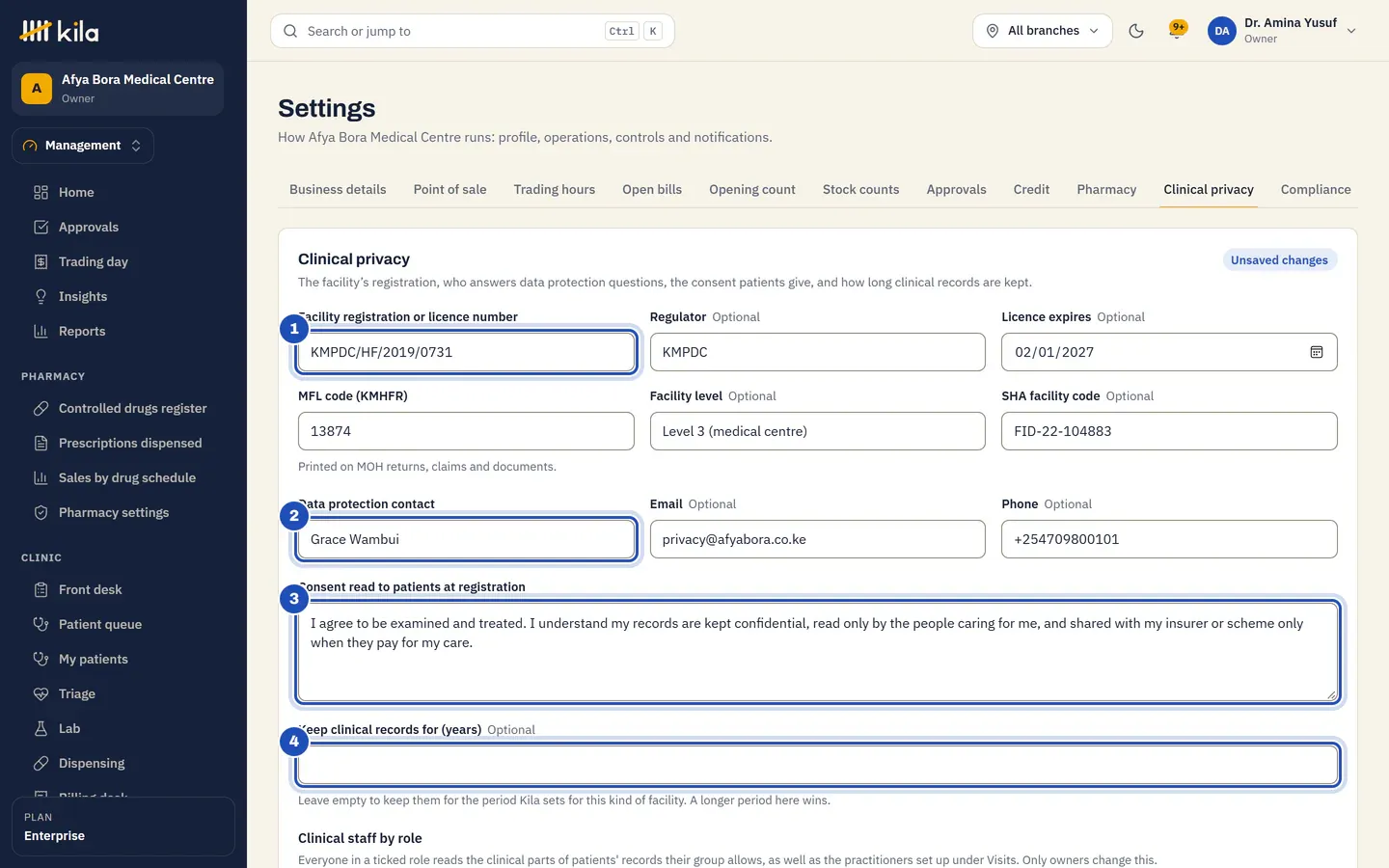Focus the Search or jump to field
The width and height of the screenshot is (1389, 868).
point(473,31)
